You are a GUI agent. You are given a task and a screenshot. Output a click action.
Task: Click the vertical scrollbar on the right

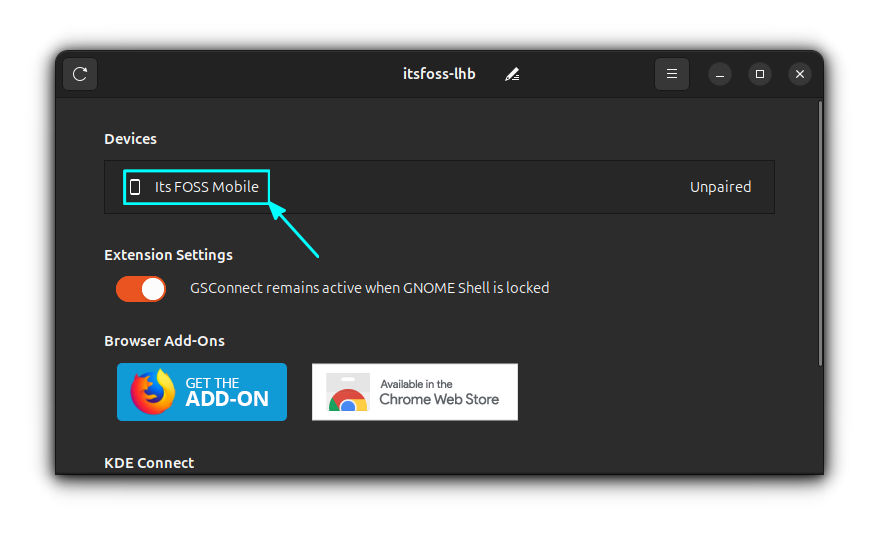click(x=820, y=232)
